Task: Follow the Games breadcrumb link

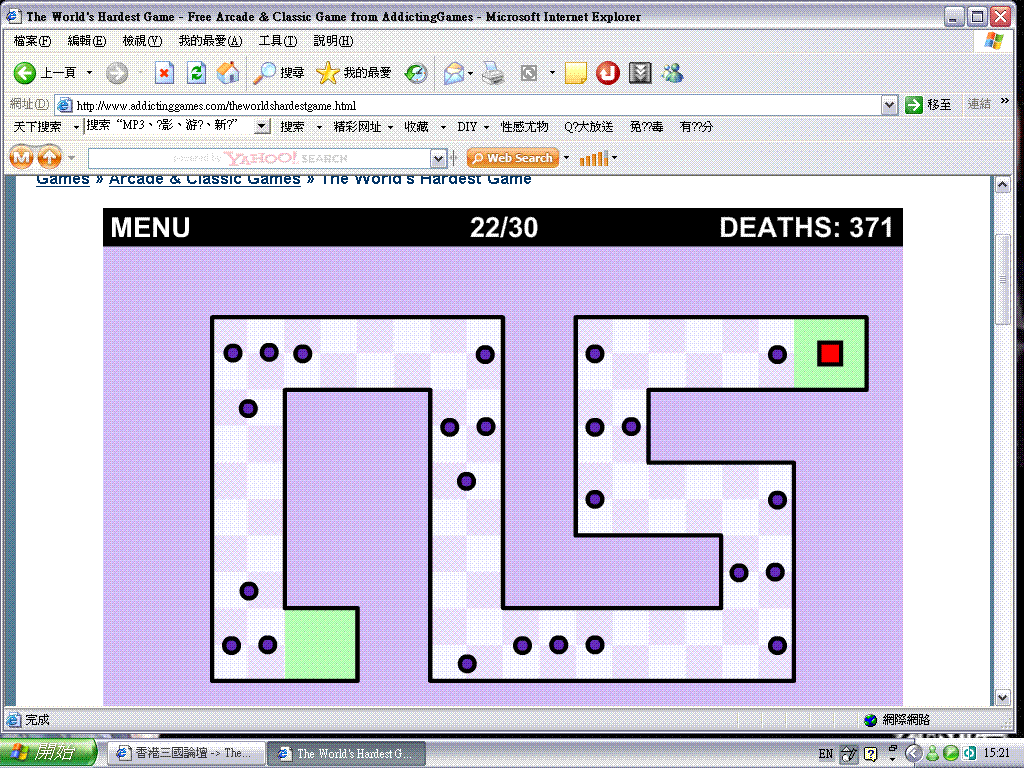Action: pos(63,179)
